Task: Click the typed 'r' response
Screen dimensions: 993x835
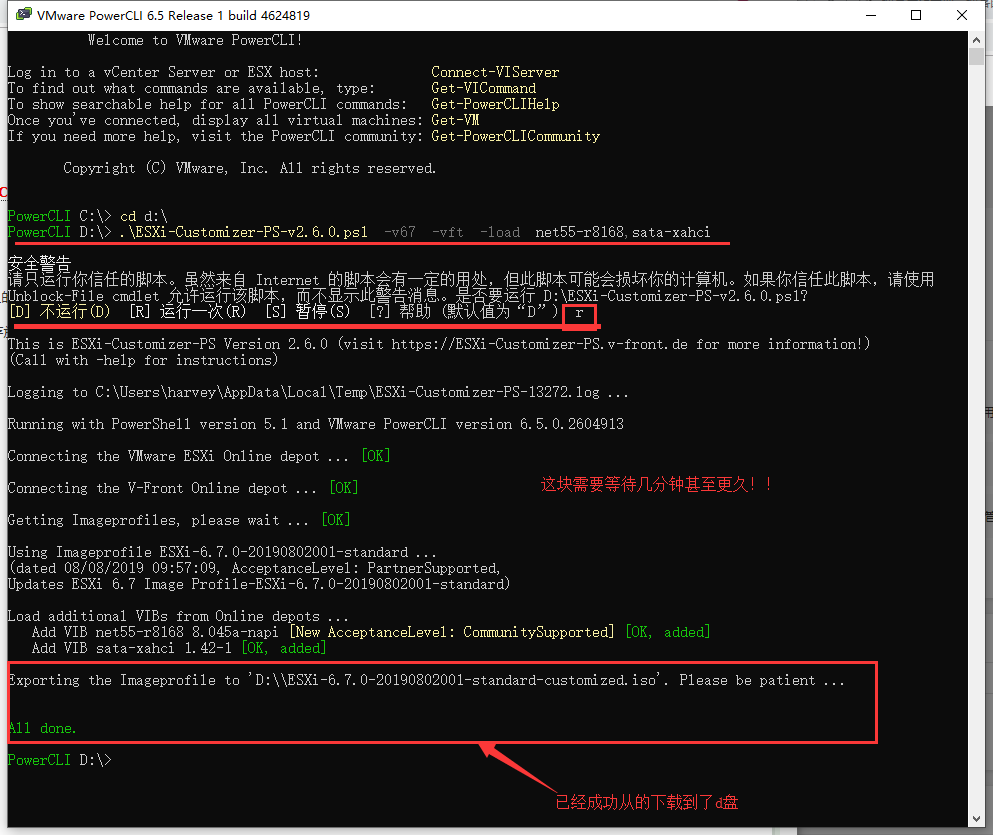Action: click(579, 313)
